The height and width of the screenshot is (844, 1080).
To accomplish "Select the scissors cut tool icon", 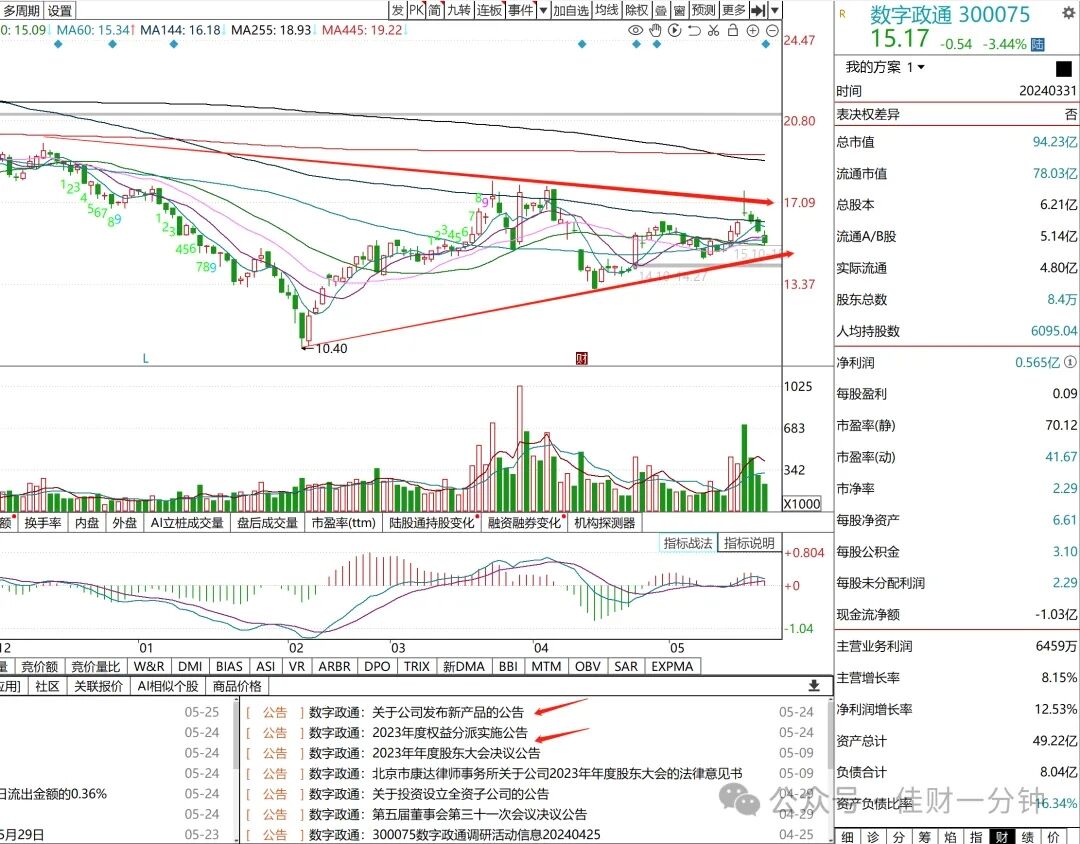I will 714,30.
